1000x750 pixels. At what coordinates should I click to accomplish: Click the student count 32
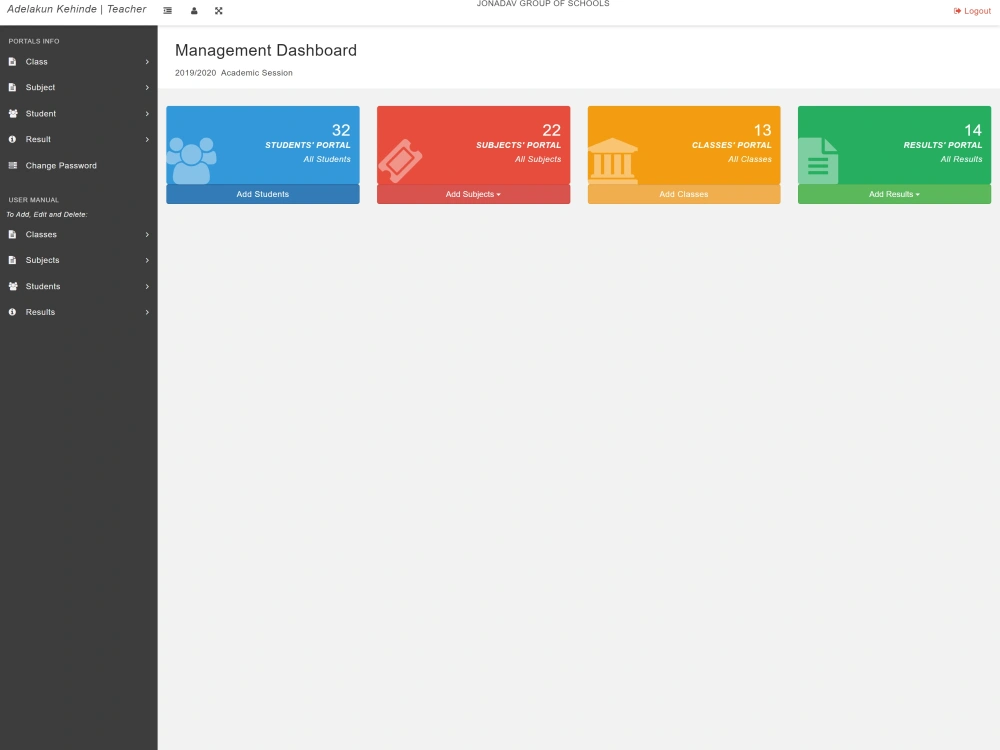[x=341, y=130]
